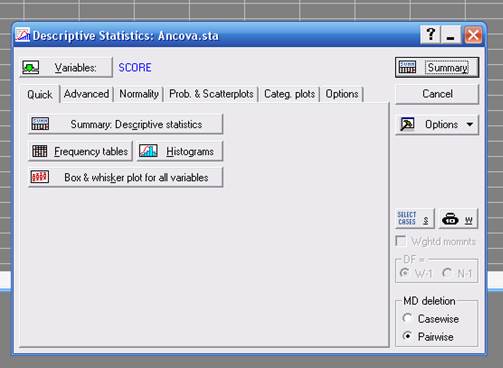Select the N-1 DF radio option
503x368 pixels.
tap(447, 273)
